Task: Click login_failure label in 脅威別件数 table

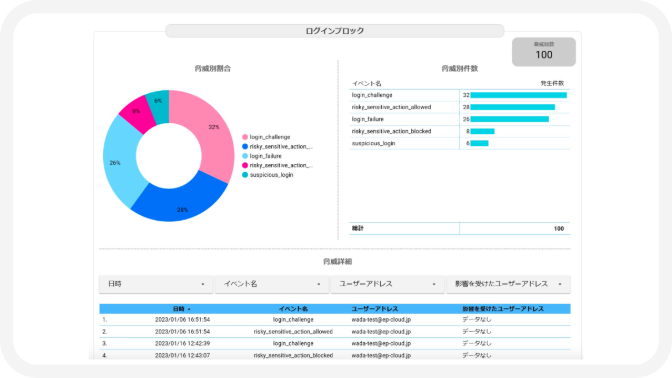Action: click(368, 119)
